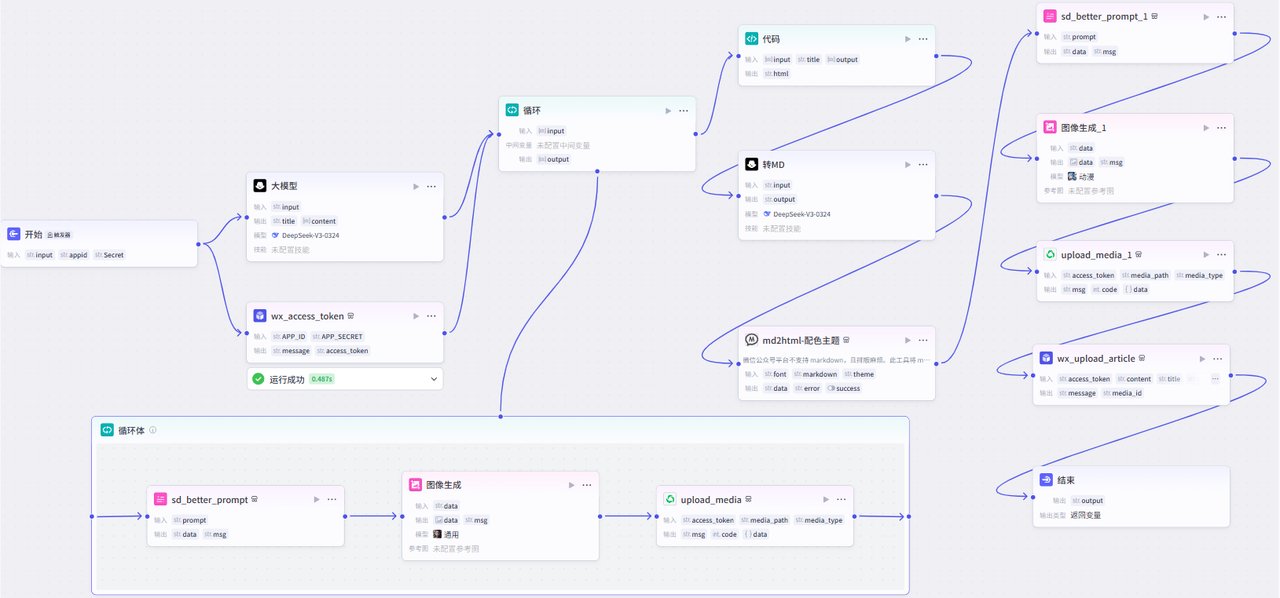Run the wx_upload_article node

pyautogui.click(x=1203, y=358)
